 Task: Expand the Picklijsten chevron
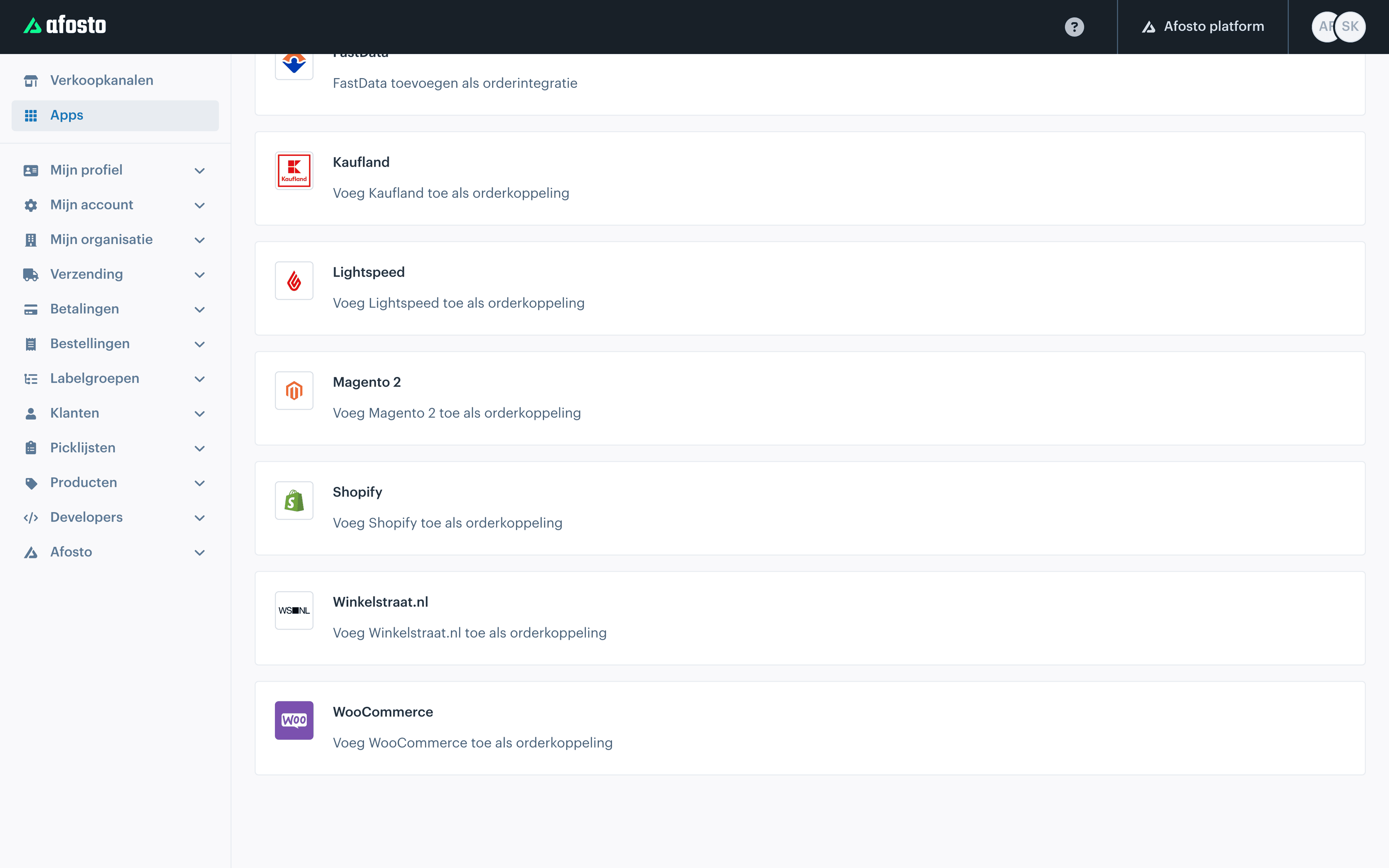(x=200, y=449)
